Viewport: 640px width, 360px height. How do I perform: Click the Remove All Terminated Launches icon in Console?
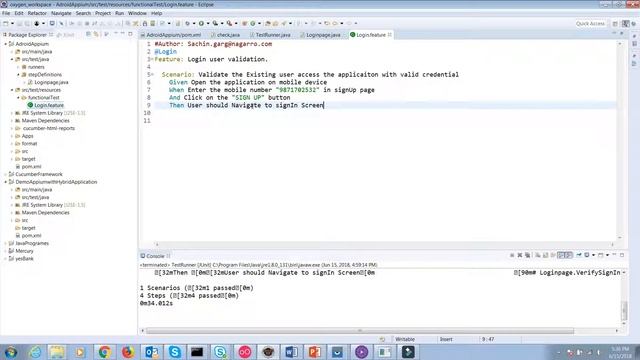[x=527, y=255]
